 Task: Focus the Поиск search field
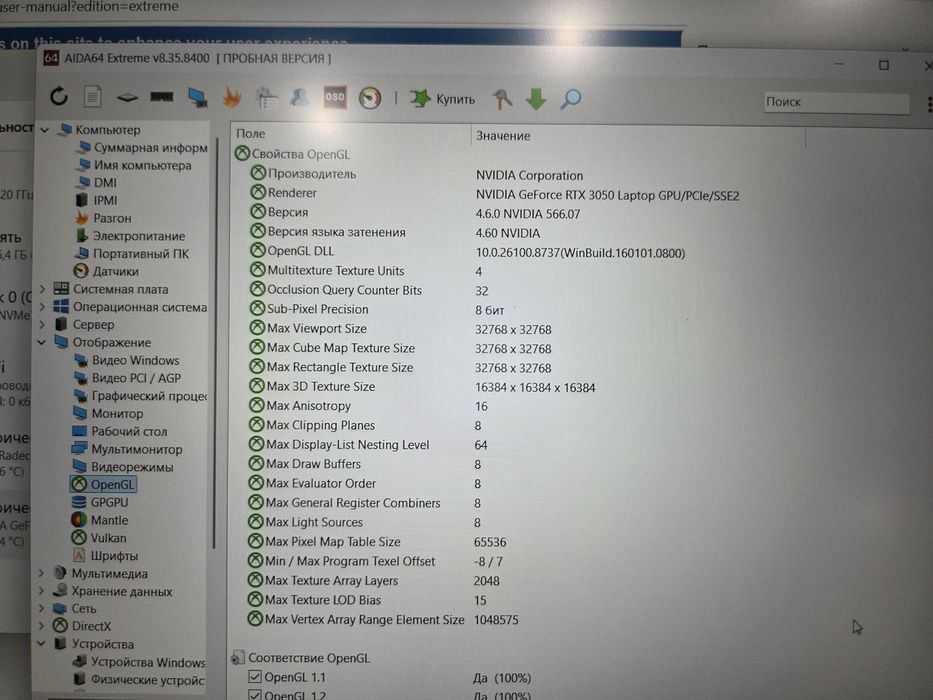pyautogui.click(x=836, y=102)
